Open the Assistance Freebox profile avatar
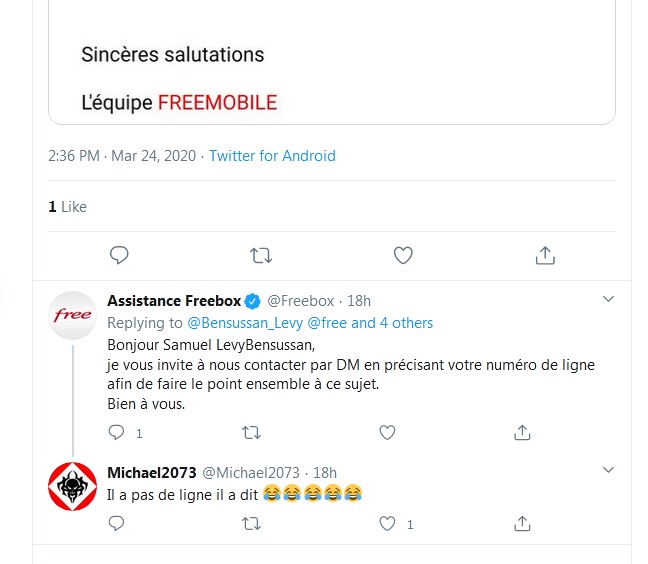The image size is (648, 564). pos(73,315)
